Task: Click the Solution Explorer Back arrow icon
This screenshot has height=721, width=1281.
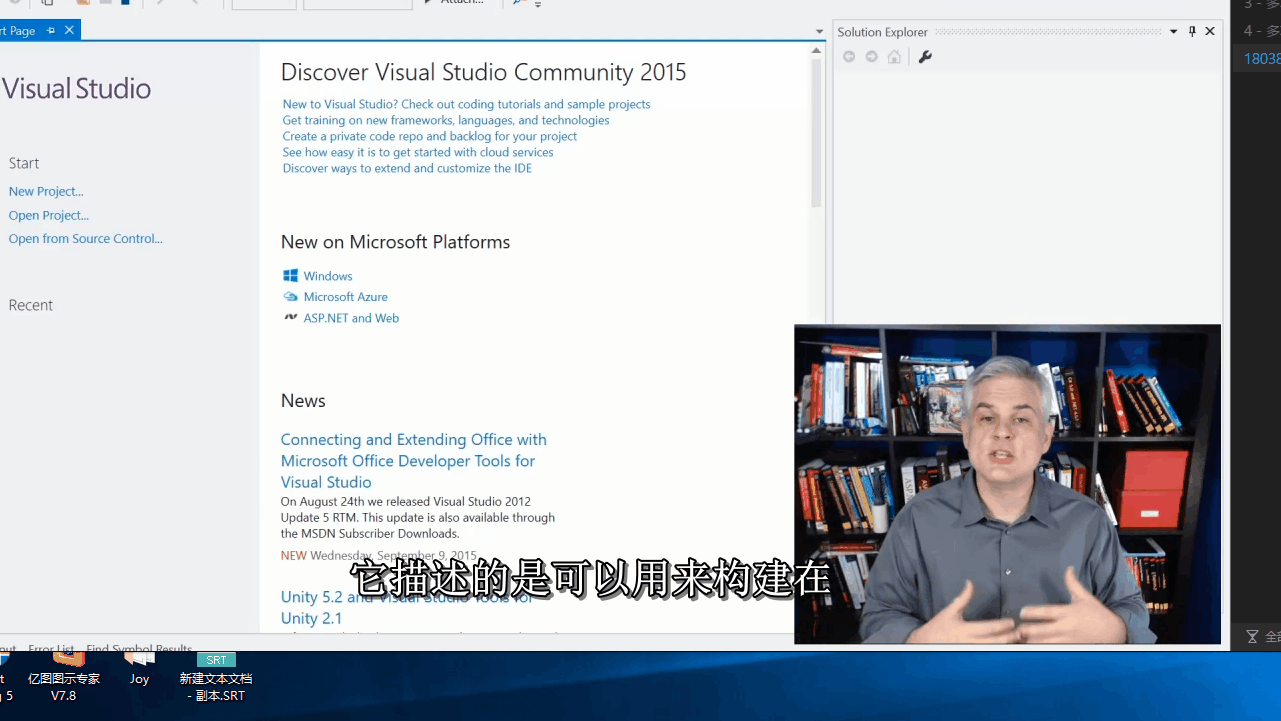Action: tap(849, 57)
